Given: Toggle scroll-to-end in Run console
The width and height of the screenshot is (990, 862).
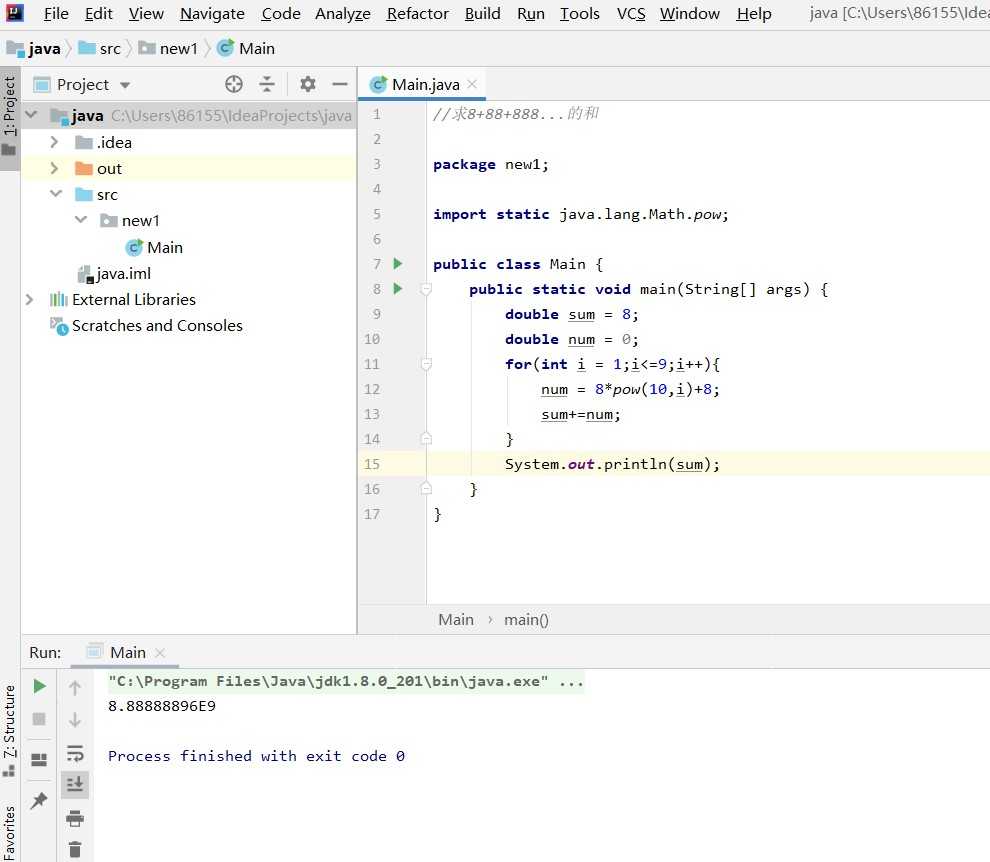Looking at the screenshot, I should tap(75, 785).
